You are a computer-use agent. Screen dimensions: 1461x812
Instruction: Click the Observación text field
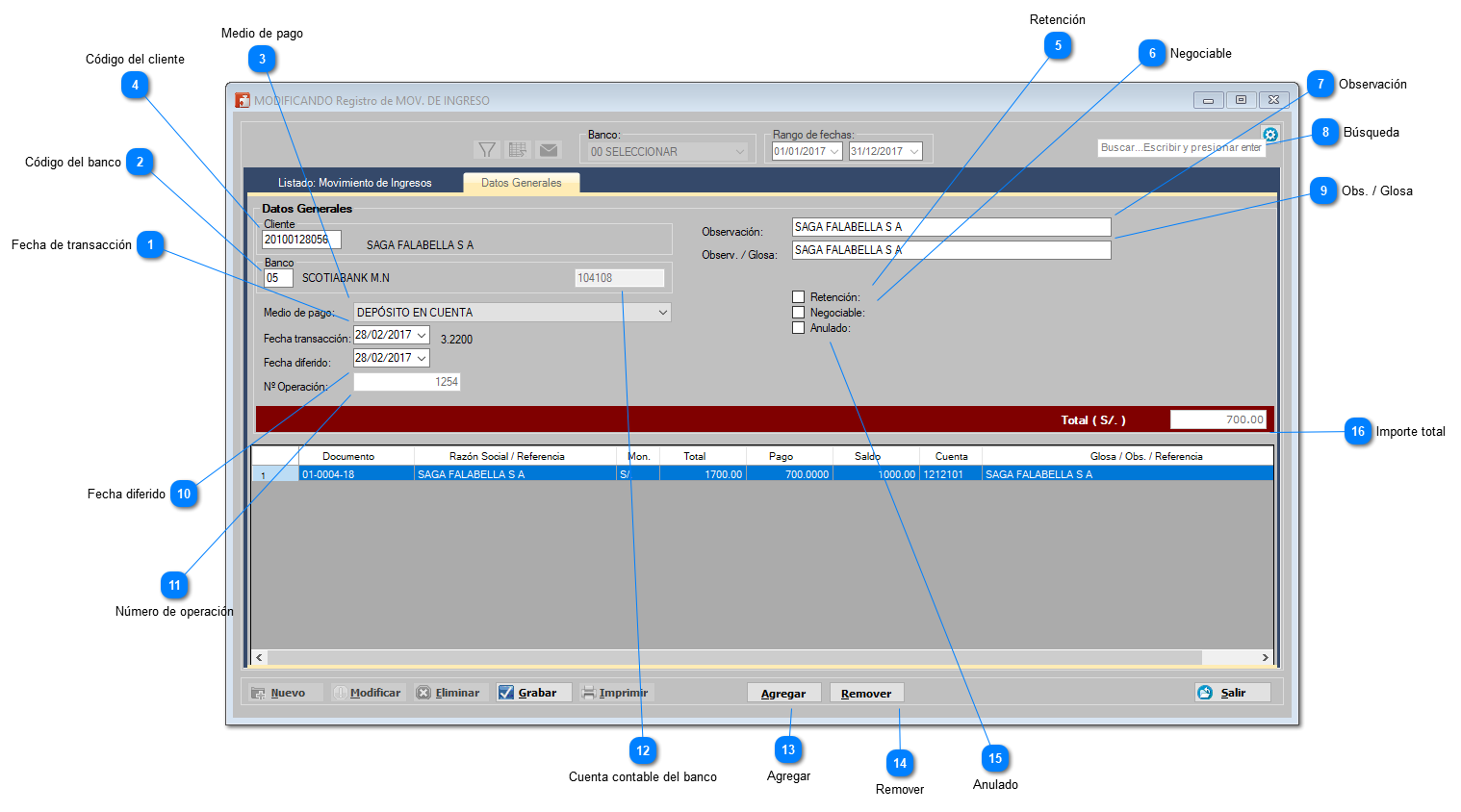click(951, 227)
